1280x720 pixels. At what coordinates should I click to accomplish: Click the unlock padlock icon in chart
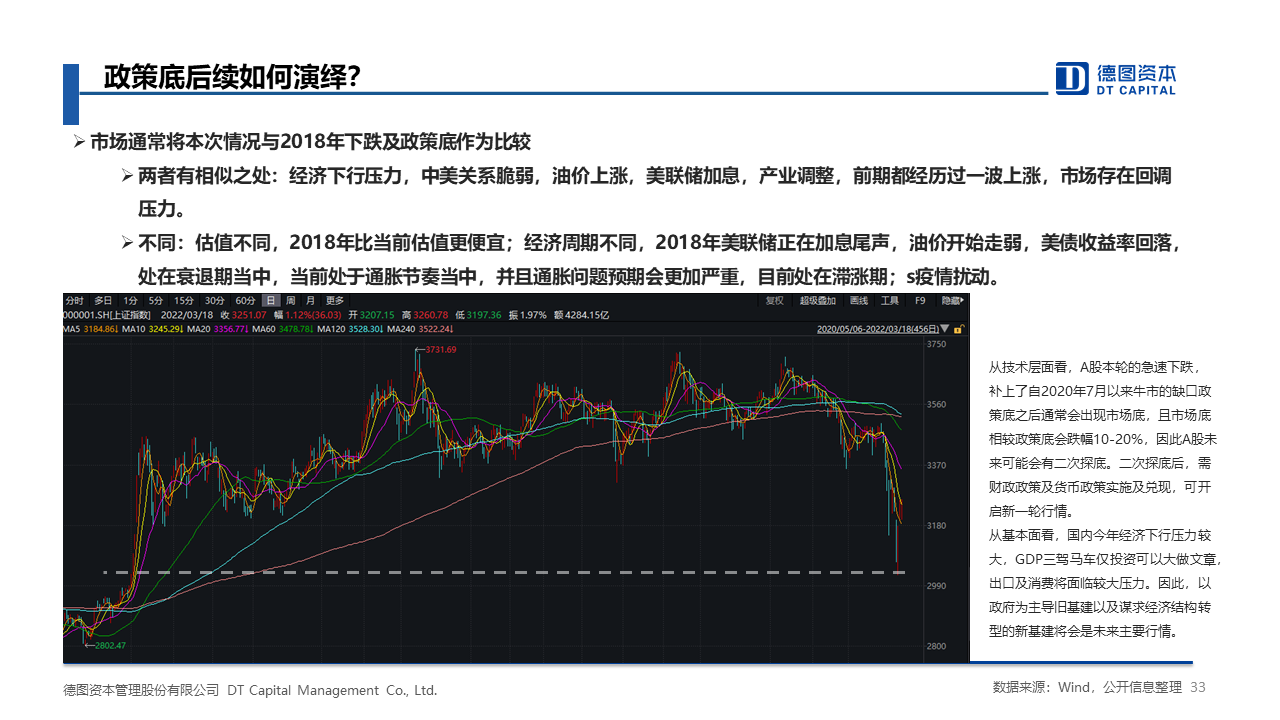pos(960,328)
